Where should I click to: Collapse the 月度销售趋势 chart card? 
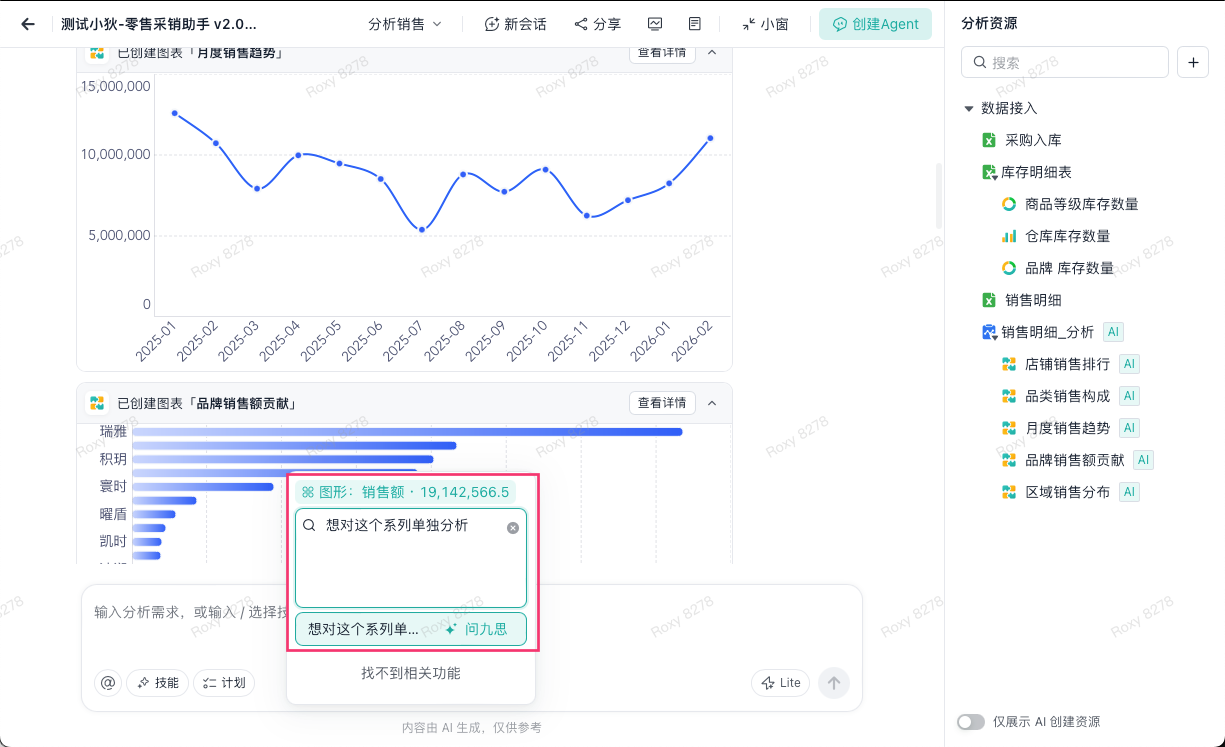click(712, 52)
